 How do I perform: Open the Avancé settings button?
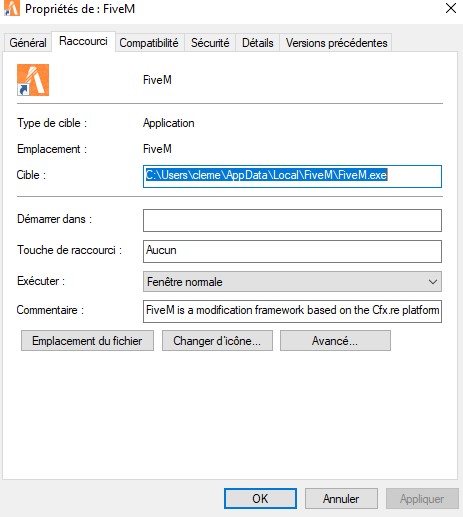(335, 341)
